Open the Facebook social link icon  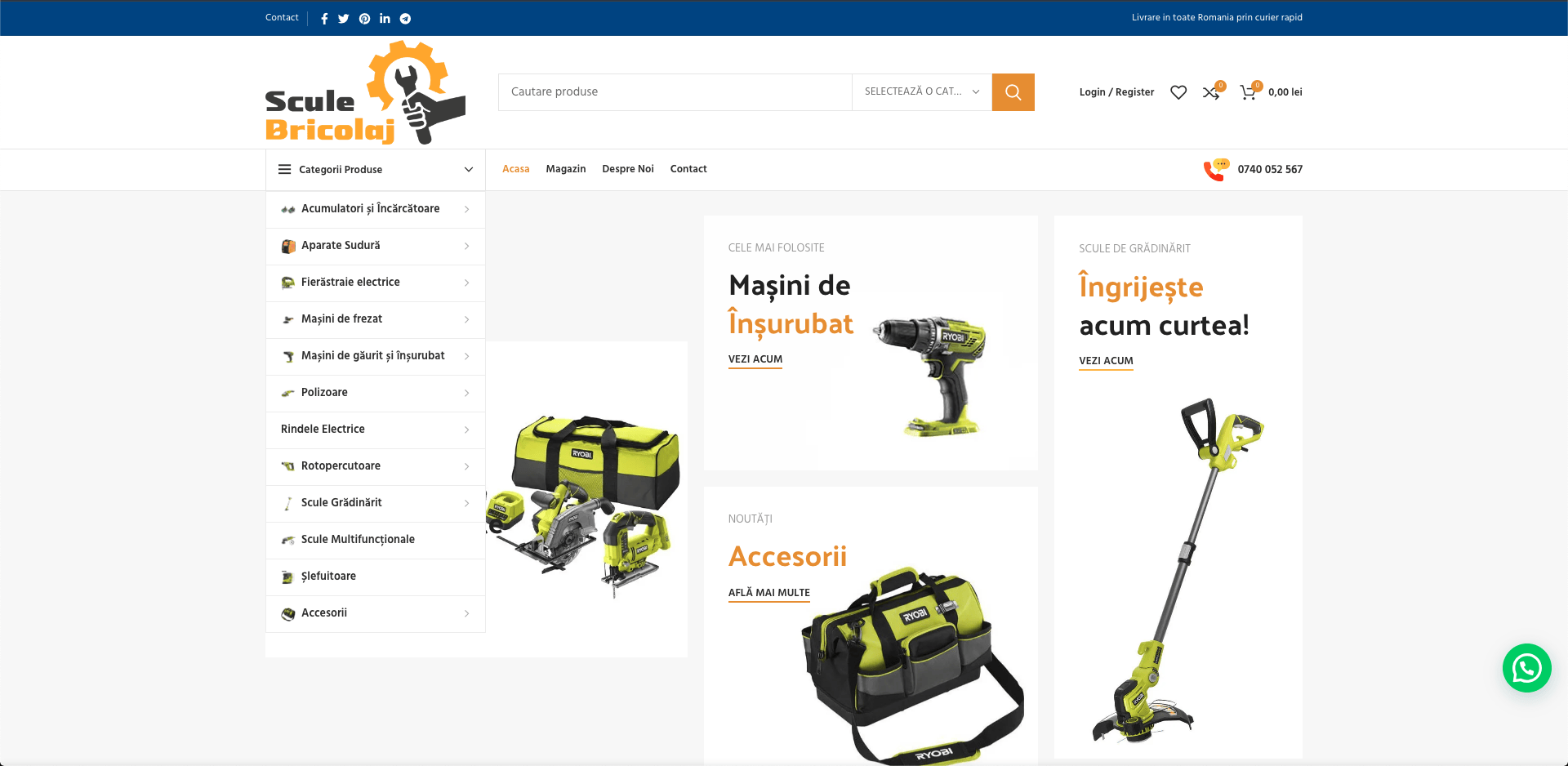coord(324,19)
